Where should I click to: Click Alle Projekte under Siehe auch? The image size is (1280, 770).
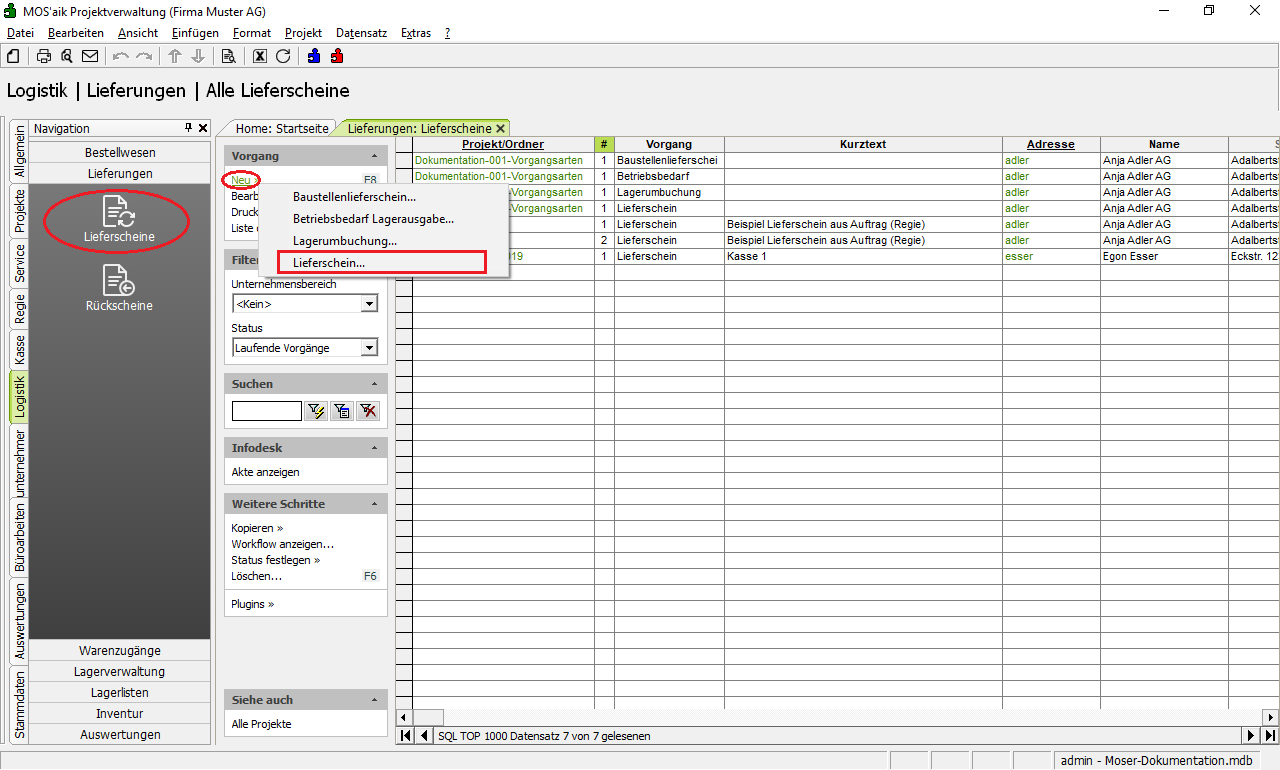coord(261,724)
